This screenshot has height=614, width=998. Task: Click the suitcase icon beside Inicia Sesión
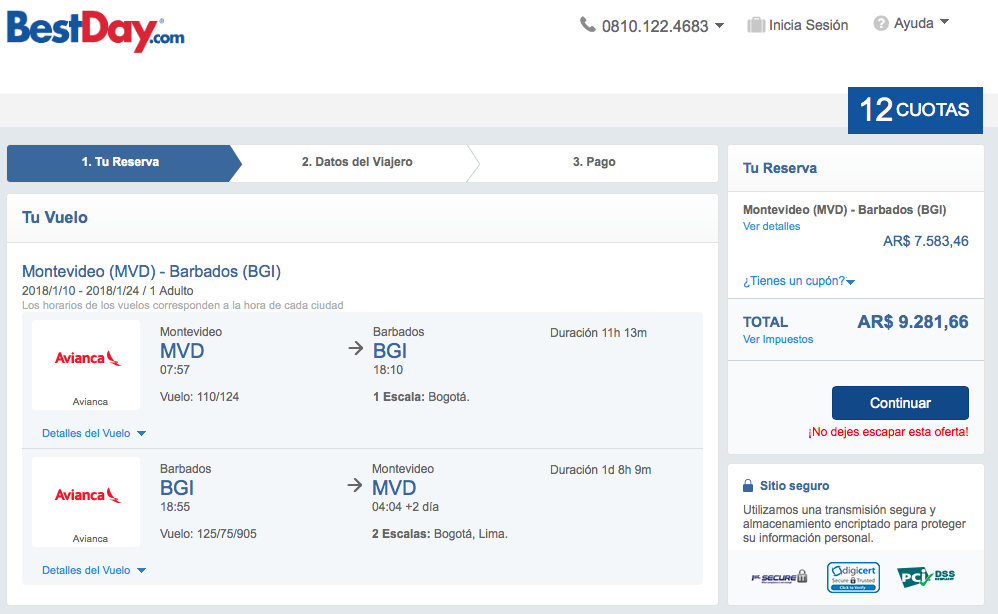(x=756, y=25)
